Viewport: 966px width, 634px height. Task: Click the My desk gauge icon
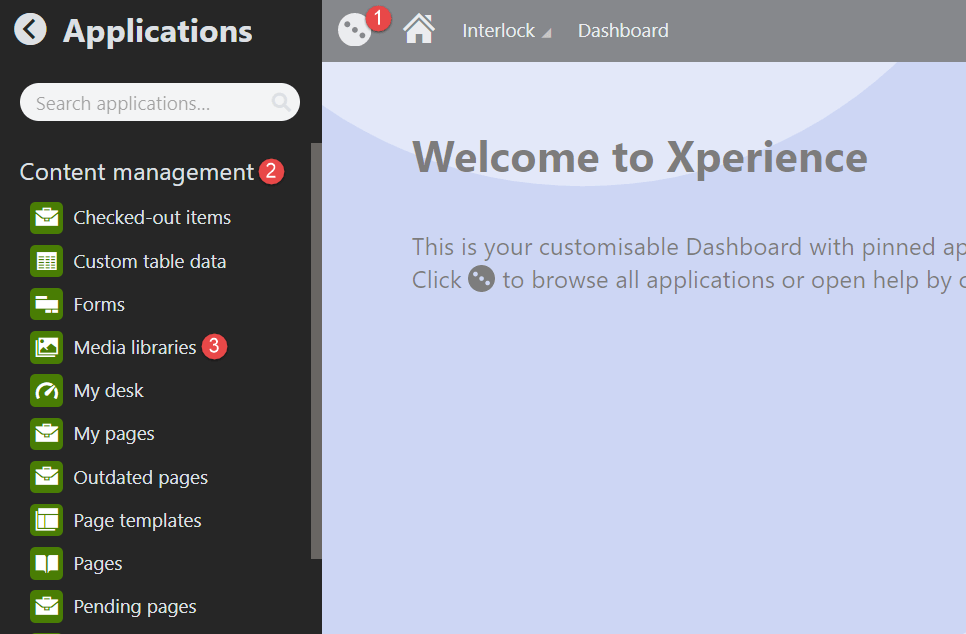pos(47,391)
